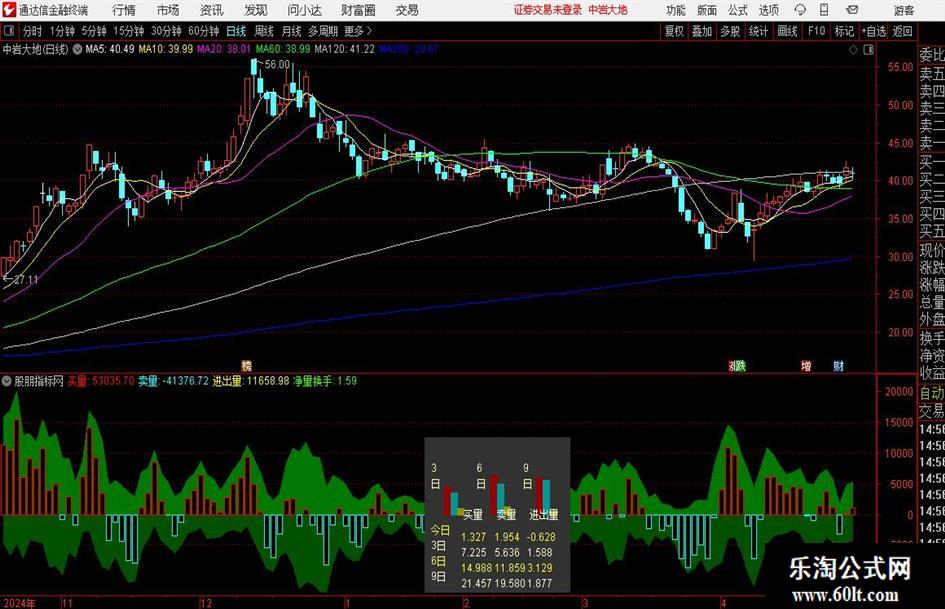Select the 日线 daily period tab
The image size is (945, 609).
click(x=236, y=31)
